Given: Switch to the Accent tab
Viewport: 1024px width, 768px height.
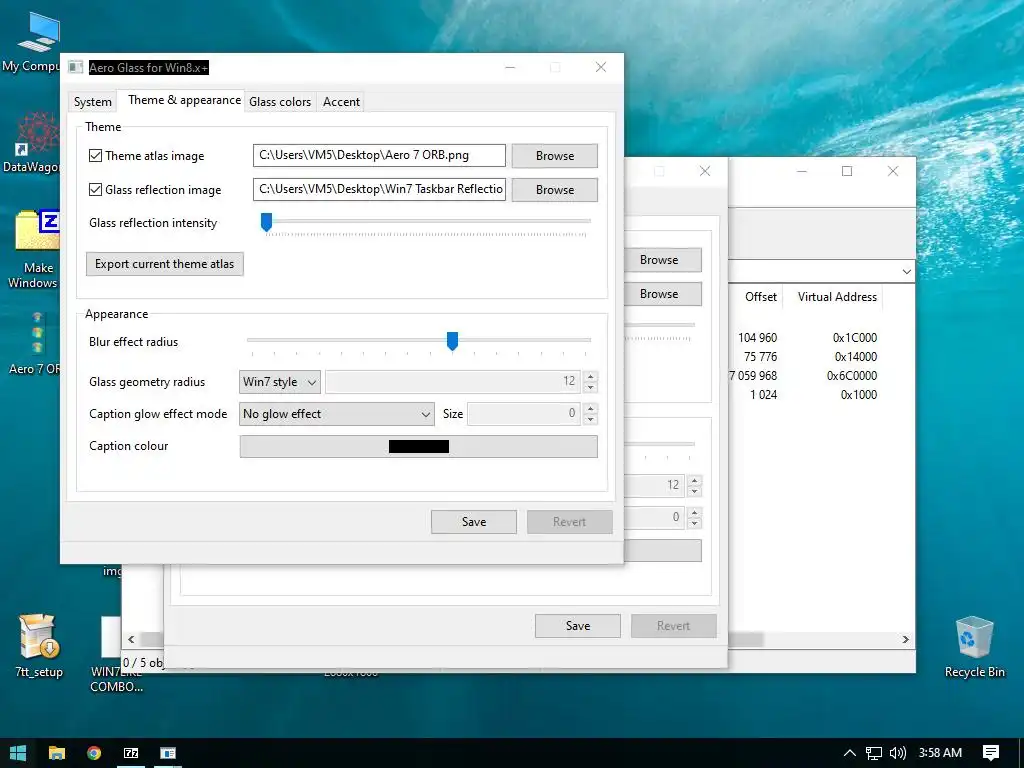Looking at the screenshot, I should [341, 102].
